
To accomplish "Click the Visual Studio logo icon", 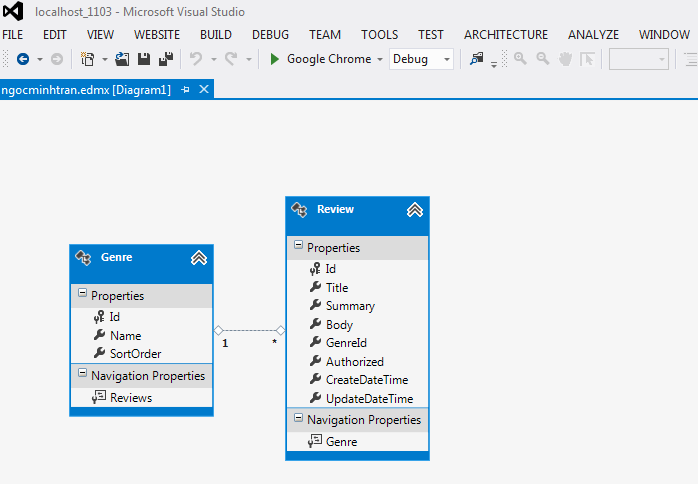I will click(13, 11).
